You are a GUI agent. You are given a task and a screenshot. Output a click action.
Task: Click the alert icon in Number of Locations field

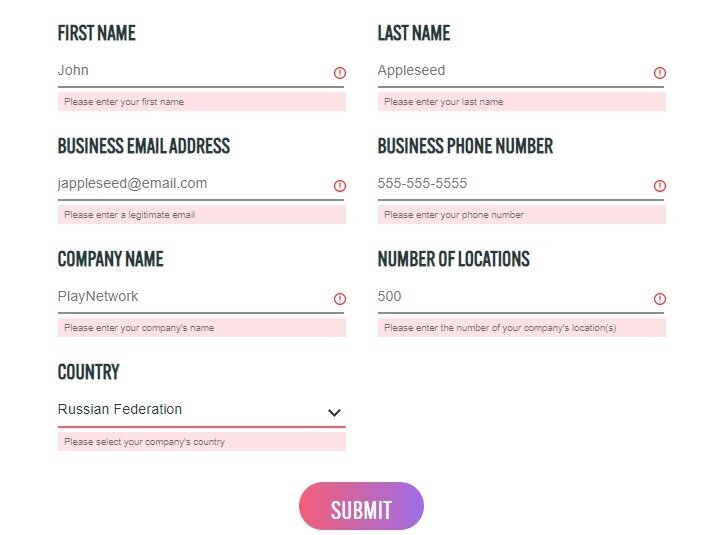660,299
